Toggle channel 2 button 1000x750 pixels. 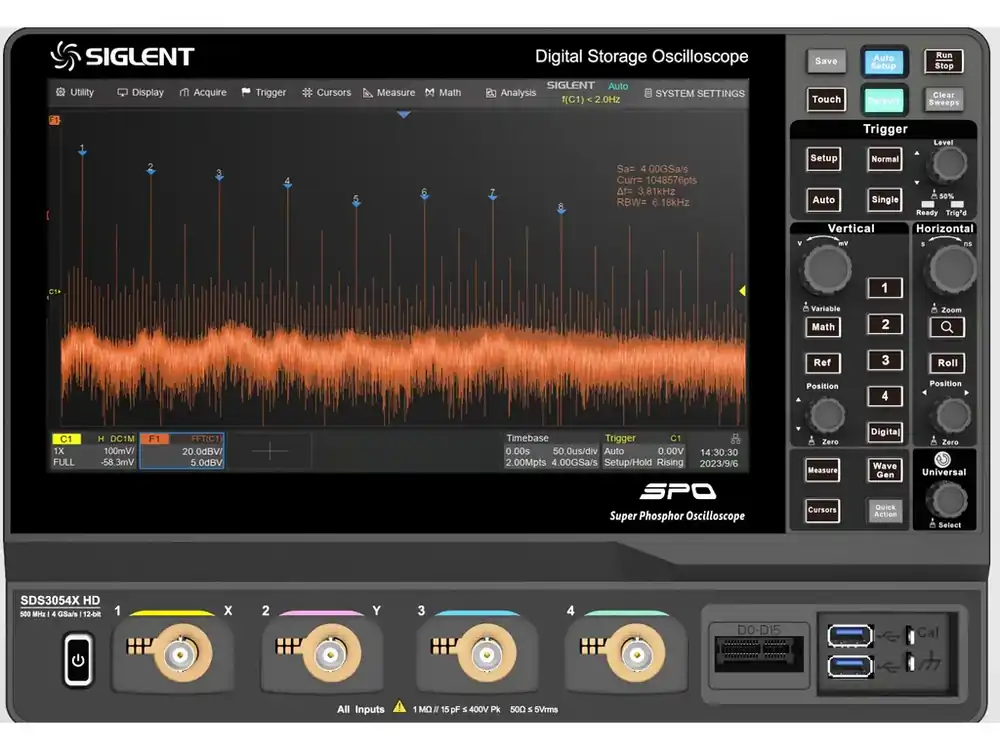click(885, 325)
